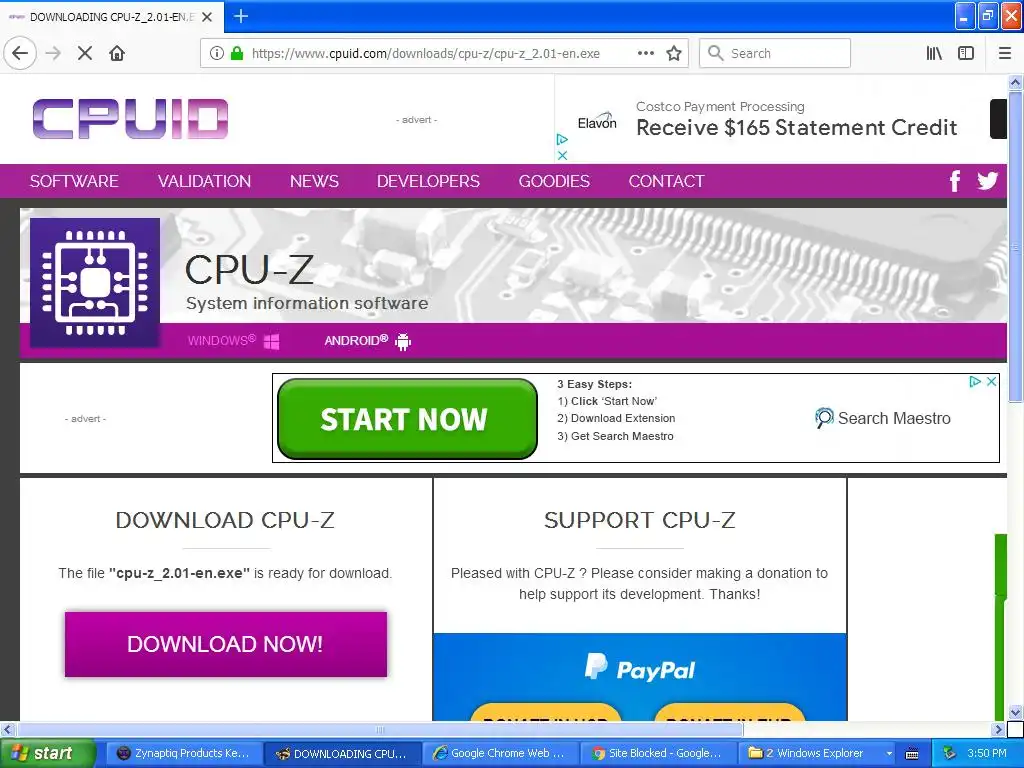Open the SOFTWARE menu item

point(74,181)
